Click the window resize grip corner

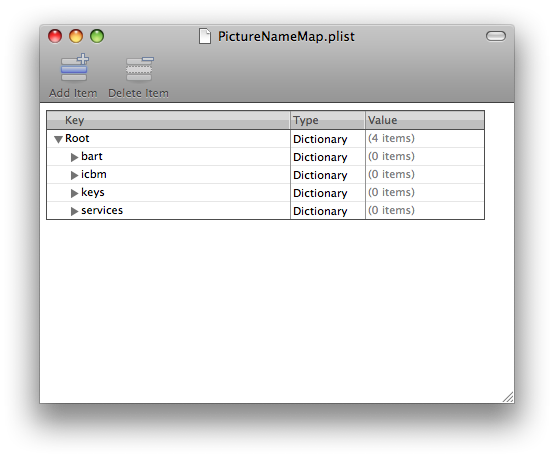click(508, 397)
